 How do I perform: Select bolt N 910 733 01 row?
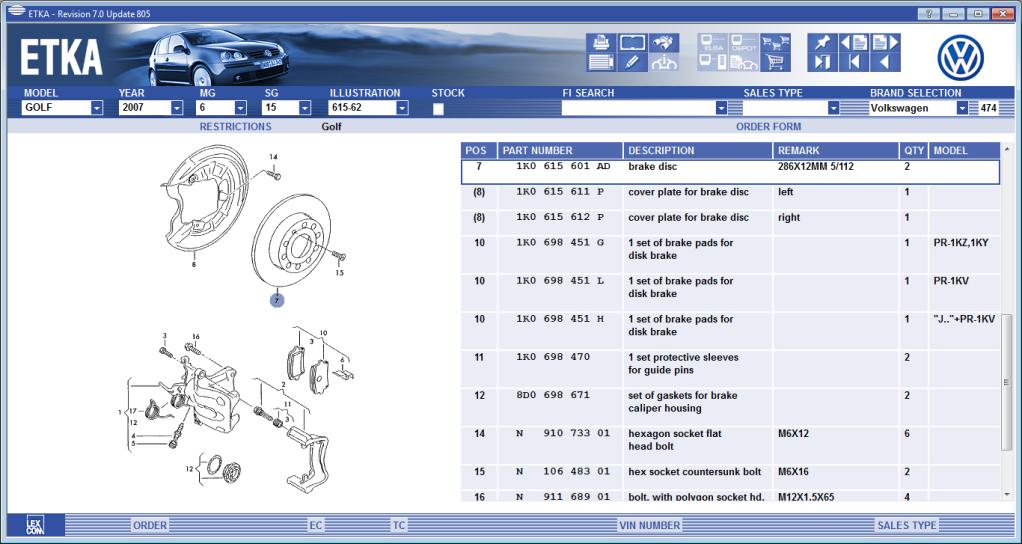730,446
